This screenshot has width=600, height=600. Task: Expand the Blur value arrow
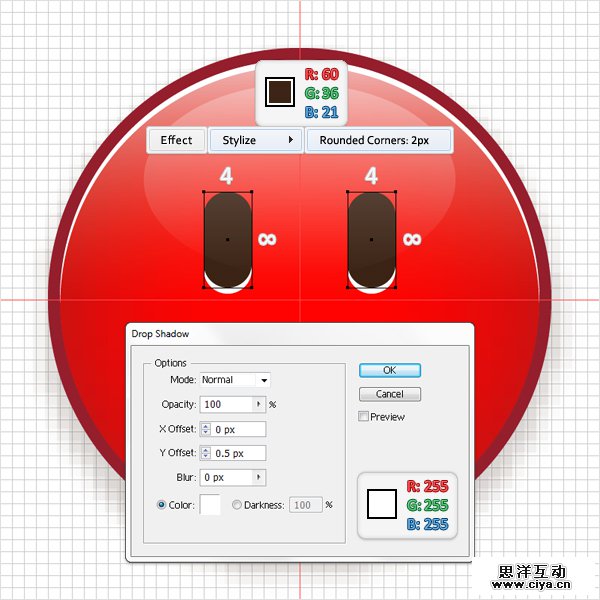[x=260, y=478]
